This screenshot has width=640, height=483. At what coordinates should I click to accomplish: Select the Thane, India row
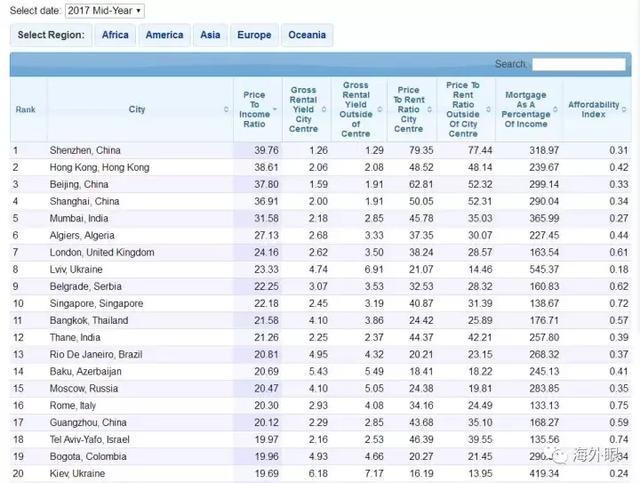(x=320, y=337)
